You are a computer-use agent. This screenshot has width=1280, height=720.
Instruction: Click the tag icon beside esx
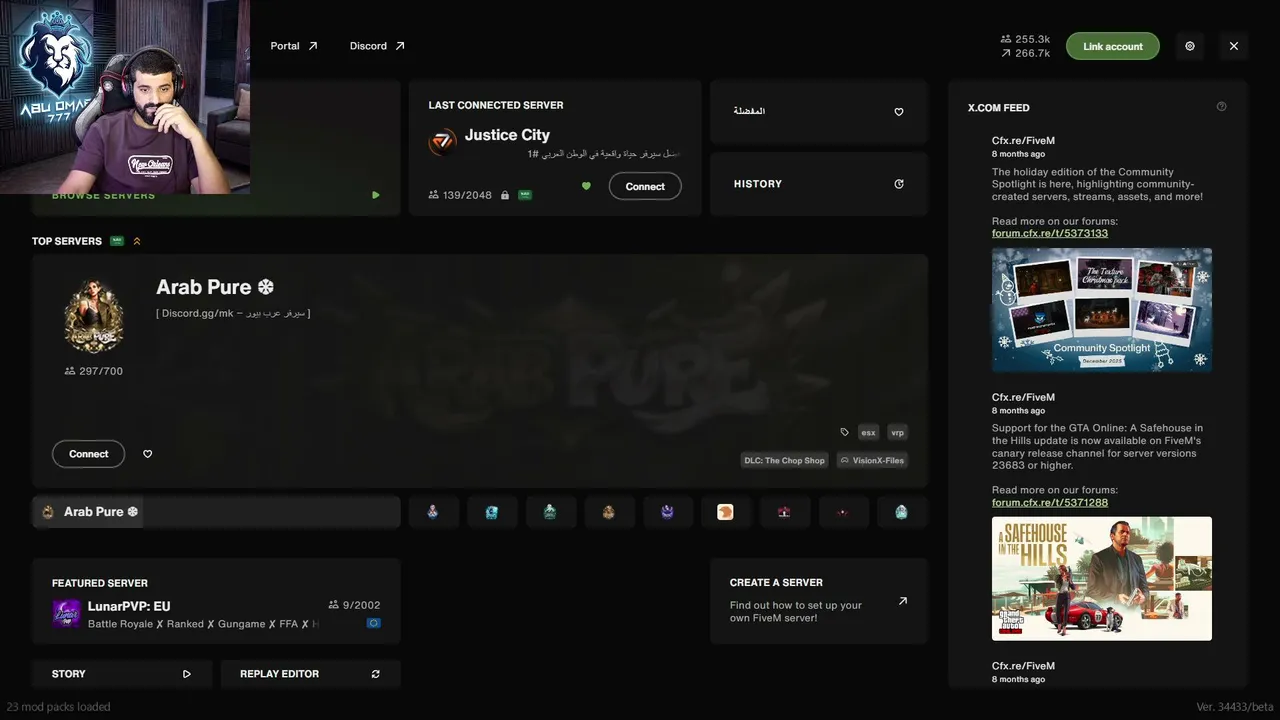pos(845,433)
